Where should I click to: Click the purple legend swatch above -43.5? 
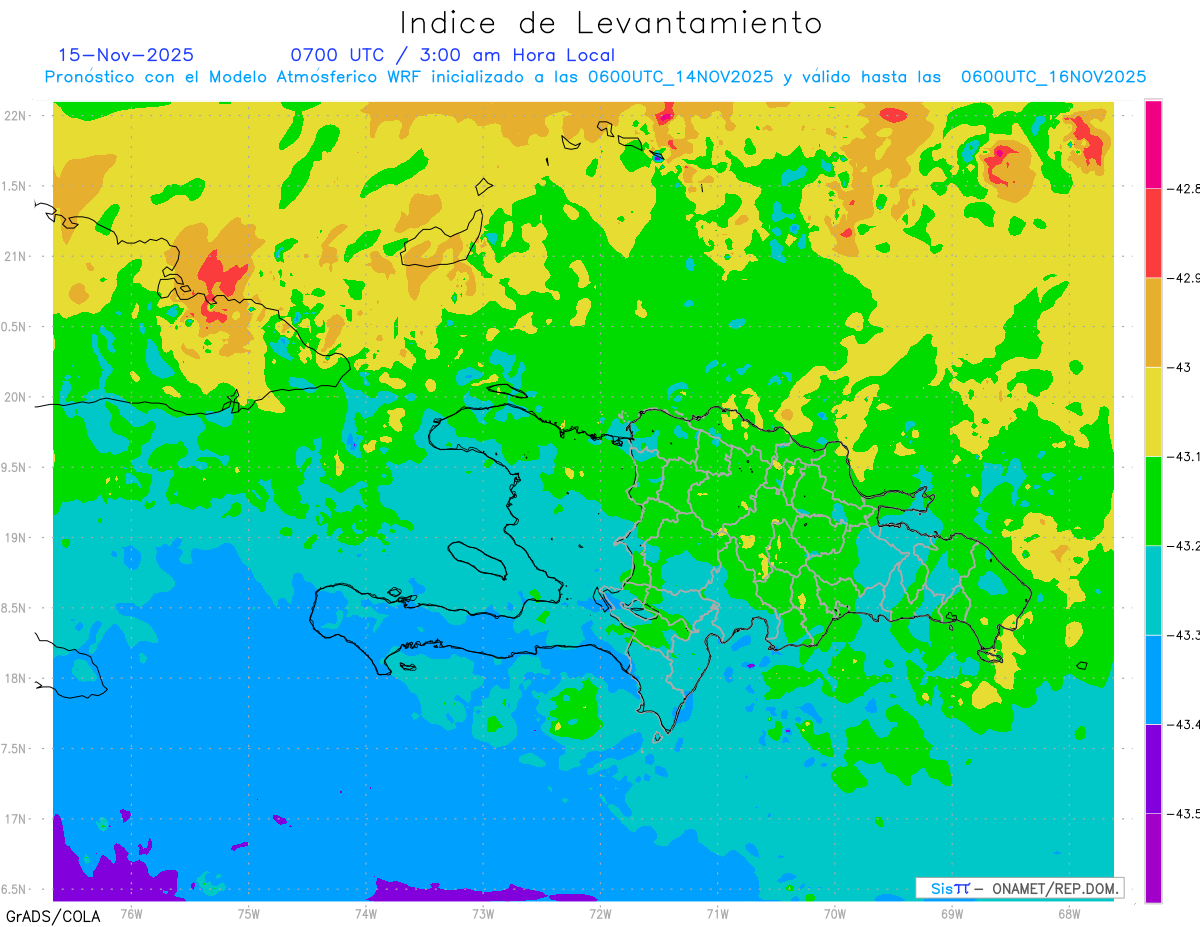click(x=1153, y=768)
